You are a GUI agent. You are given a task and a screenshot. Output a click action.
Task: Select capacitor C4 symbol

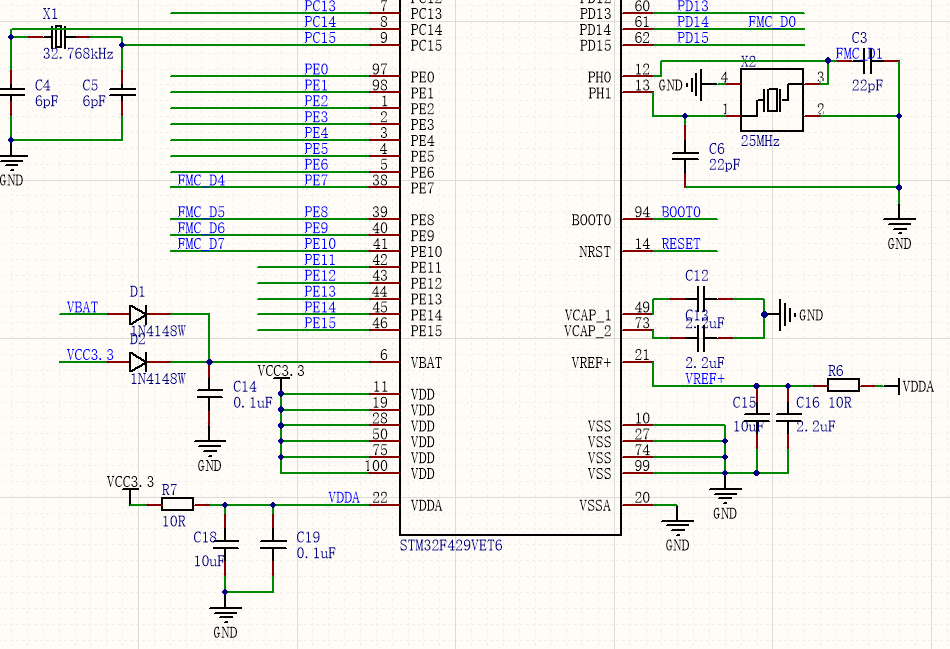click(x=11, y=92)
